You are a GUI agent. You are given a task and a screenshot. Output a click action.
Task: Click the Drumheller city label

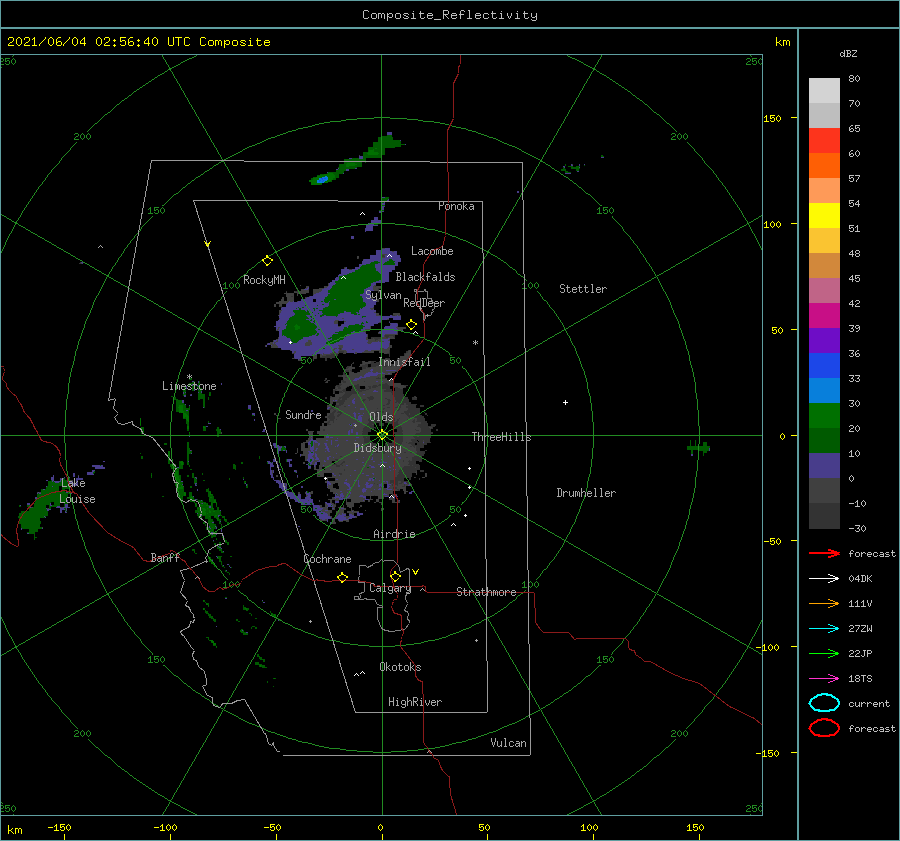[x=586, y=493]
